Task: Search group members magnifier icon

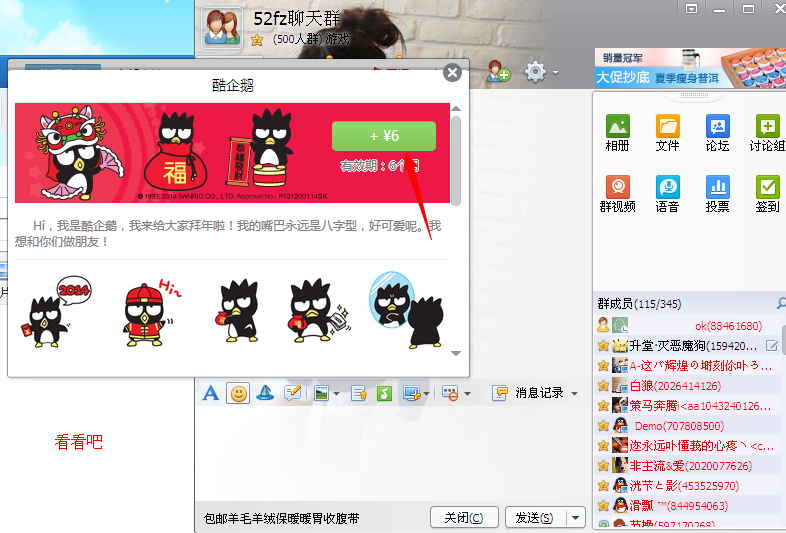Action: [x=781, y=303]
